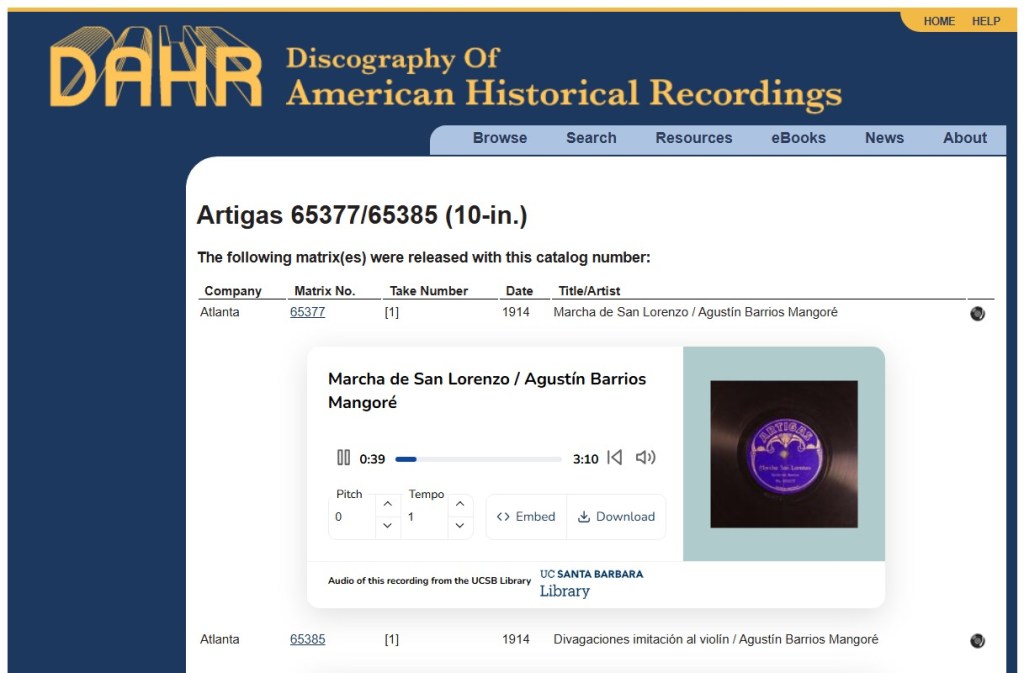Mute the audio player volume
This screenshot has height=673, width=1024.
[x=646, y=458]
